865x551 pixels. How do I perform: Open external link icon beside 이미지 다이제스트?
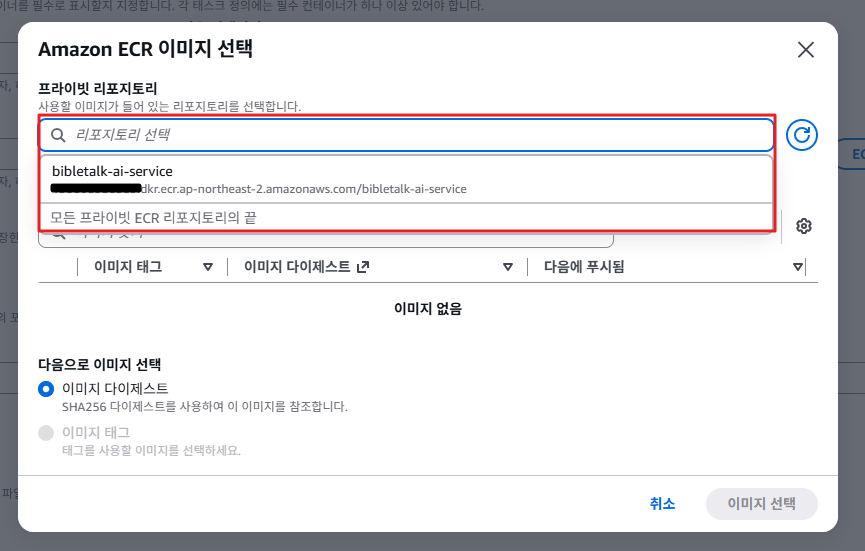(362, 267)
